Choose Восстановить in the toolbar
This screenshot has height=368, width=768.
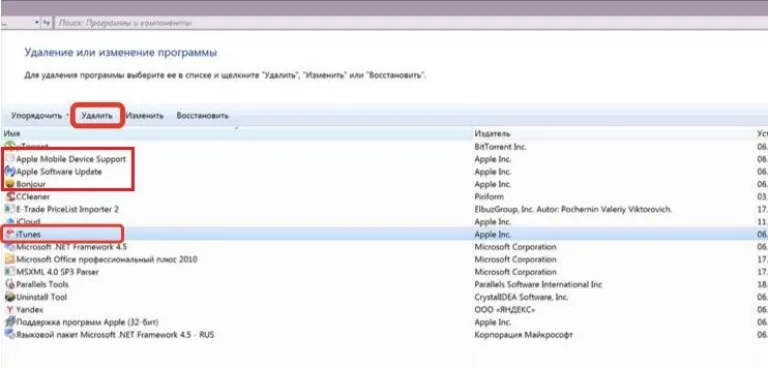(202, 116)
